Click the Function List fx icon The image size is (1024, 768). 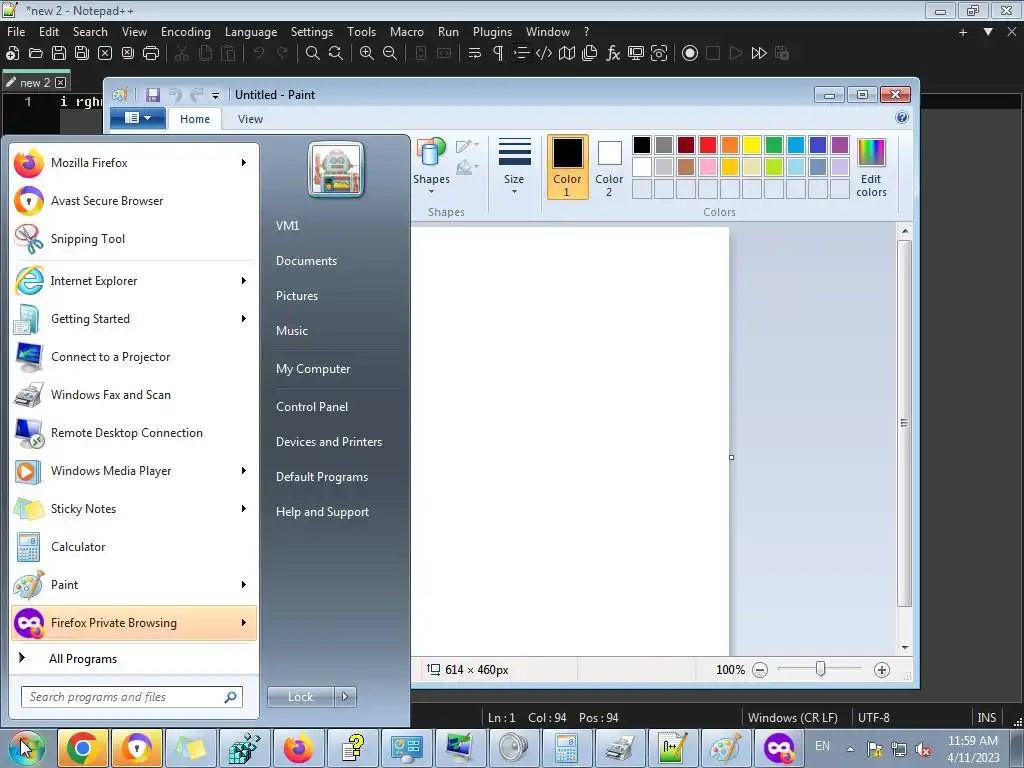(613, 54)
